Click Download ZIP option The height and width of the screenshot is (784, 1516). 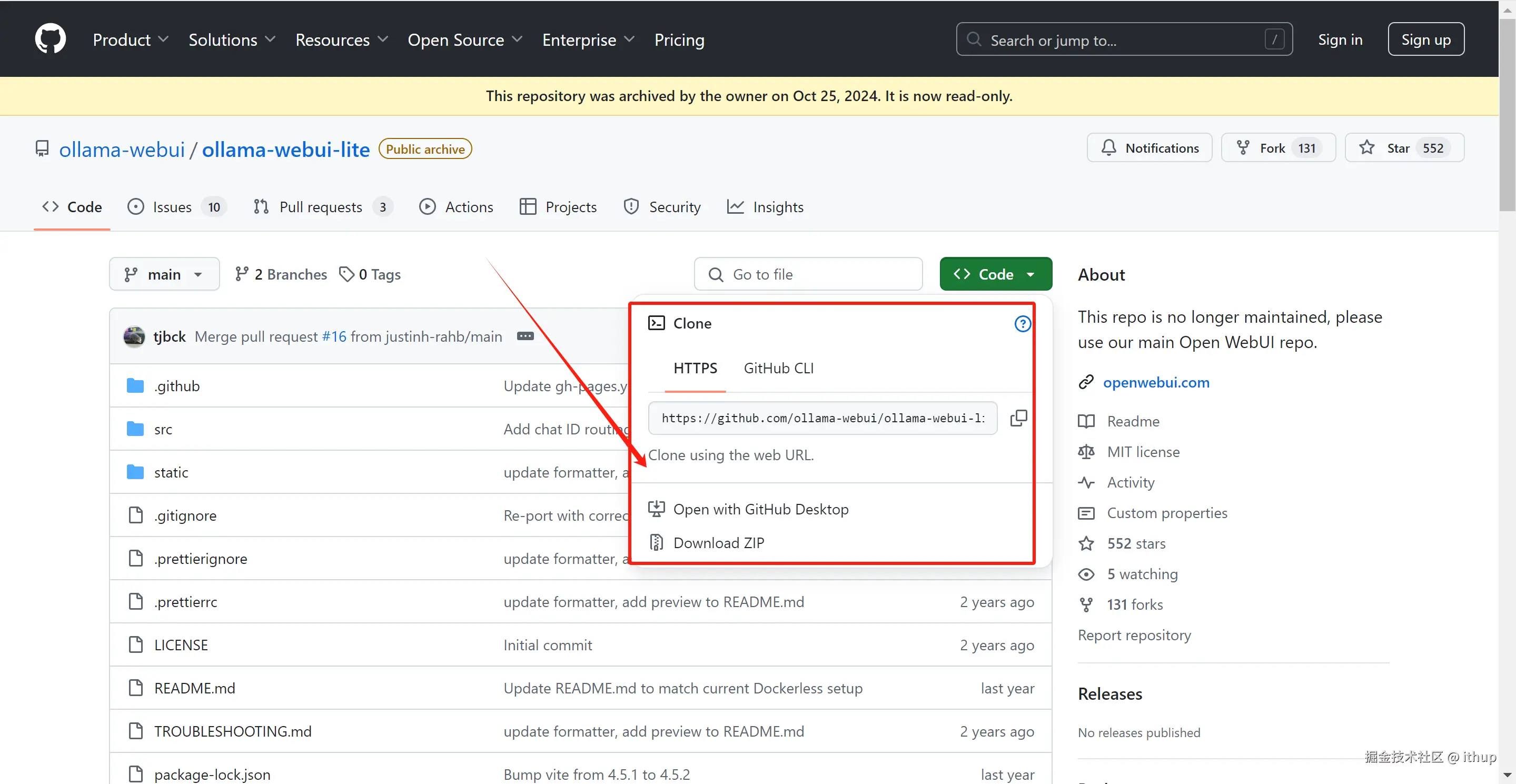coord(718,543)
